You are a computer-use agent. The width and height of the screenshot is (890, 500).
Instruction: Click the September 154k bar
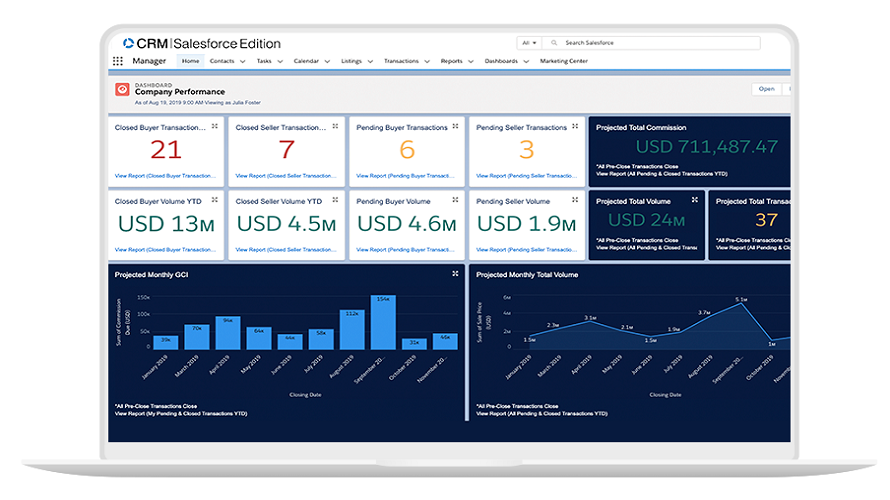(383, 322)
